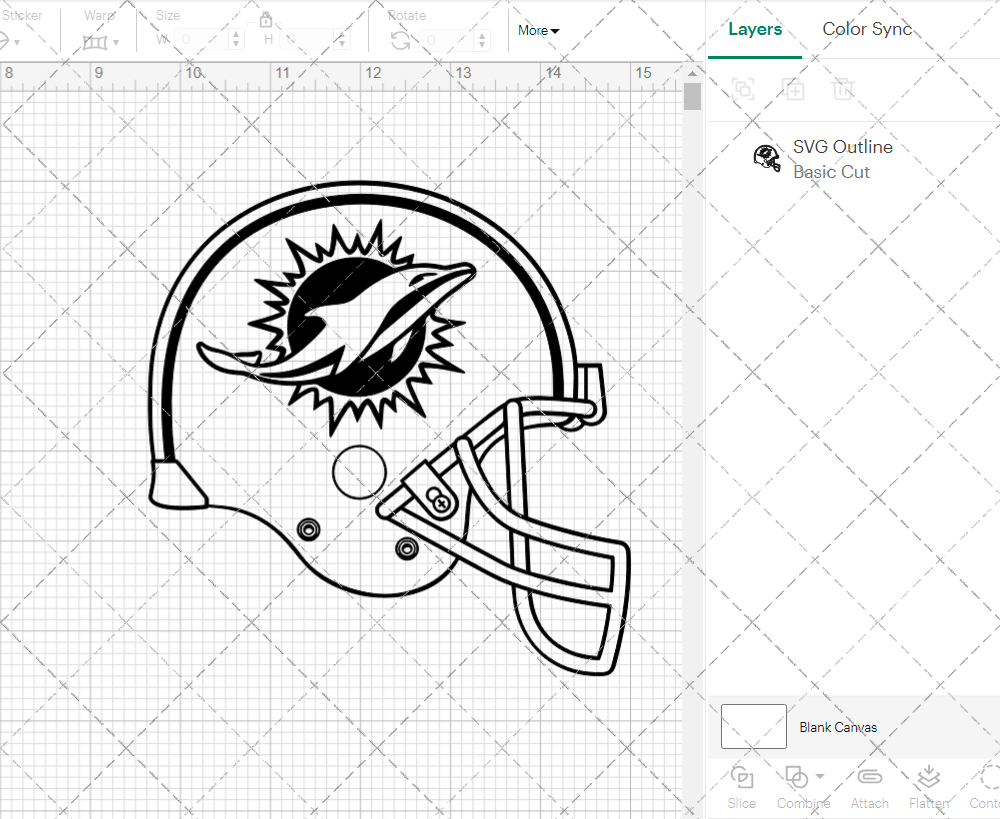Click the canvas vertical scrollbar up arrow

click(692, 72)
